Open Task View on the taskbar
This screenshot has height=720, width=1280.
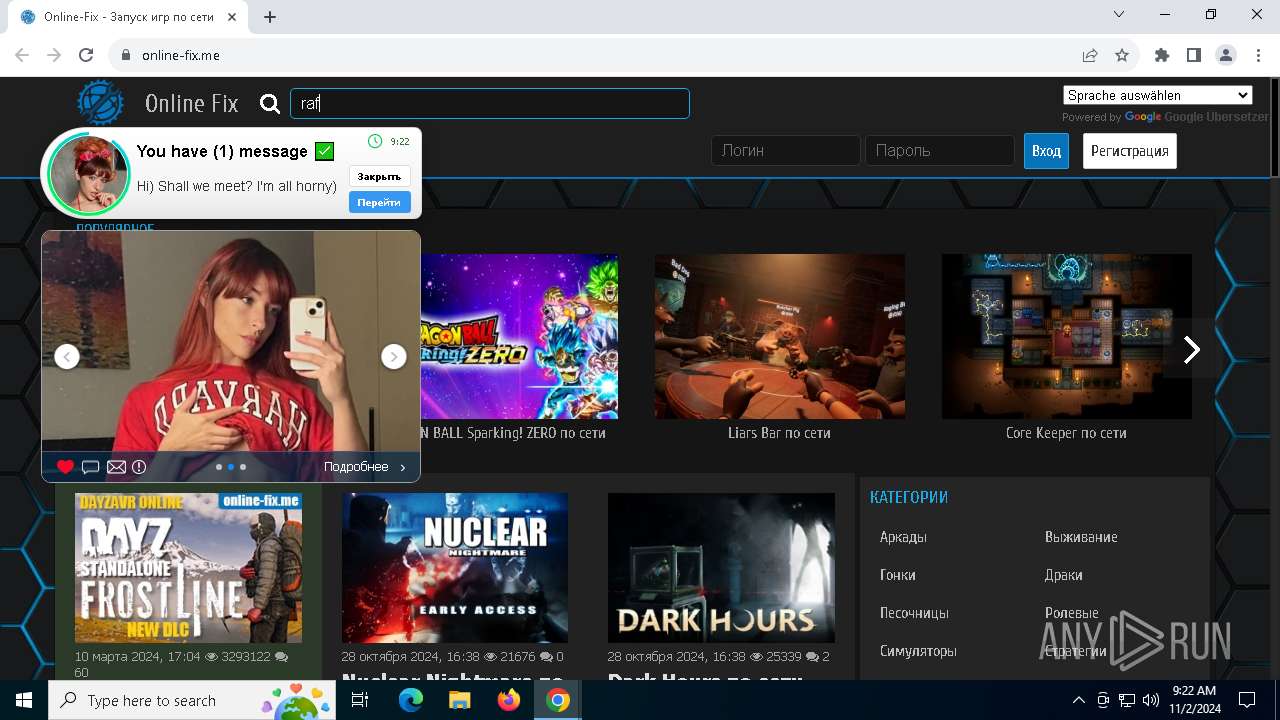pyautogui.click(x=360, y=700)
